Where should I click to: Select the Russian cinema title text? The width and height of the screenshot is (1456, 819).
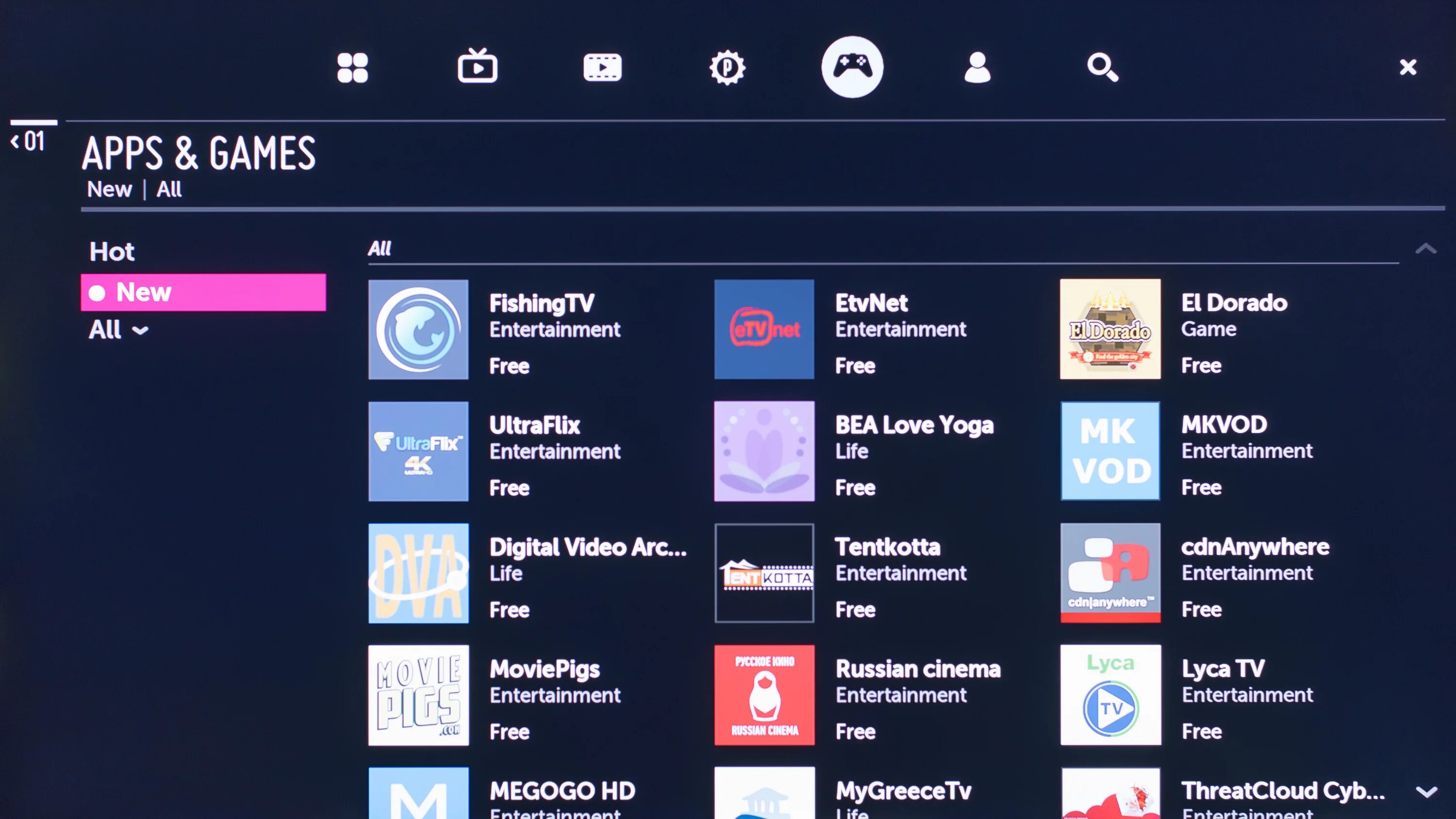click(x=918, y=669)
